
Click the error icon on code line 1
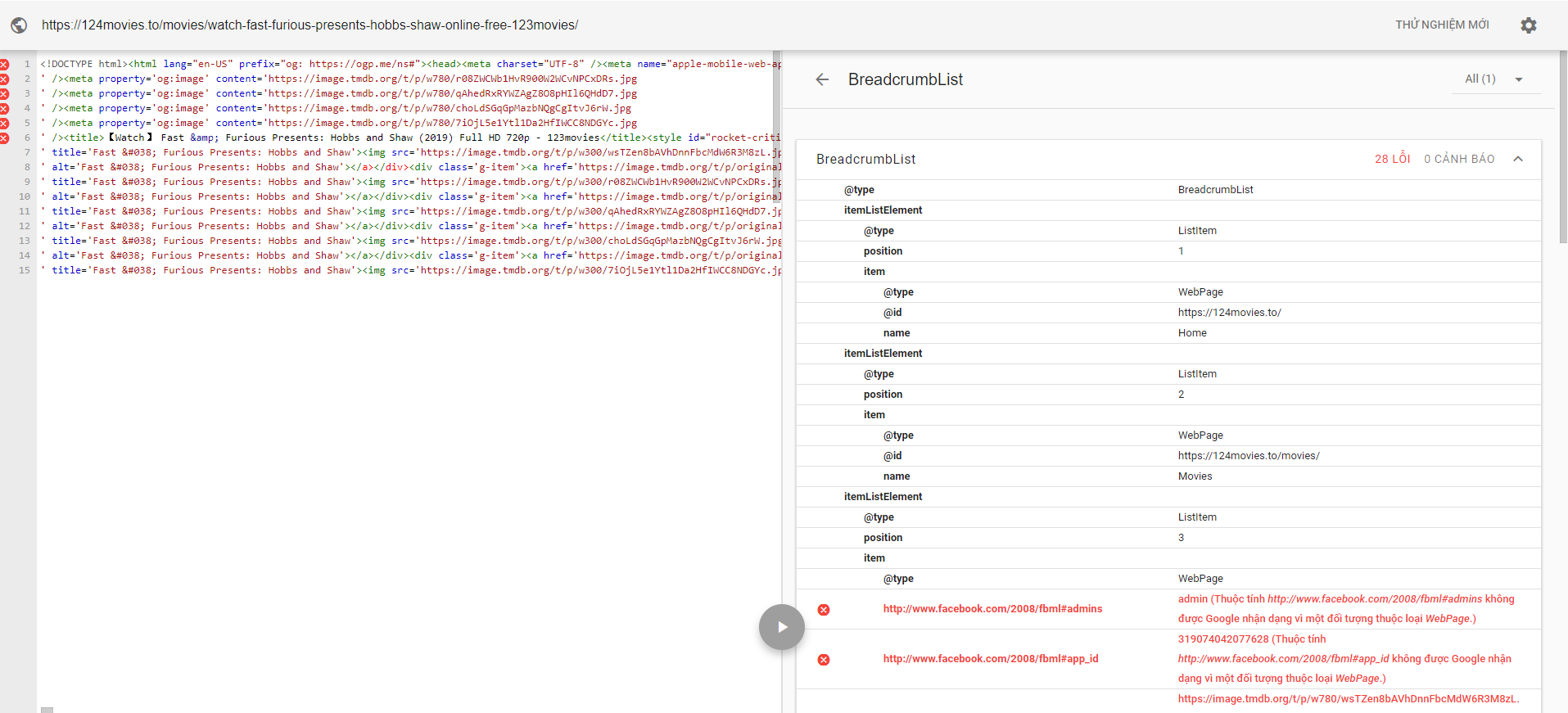click(4, 64)
